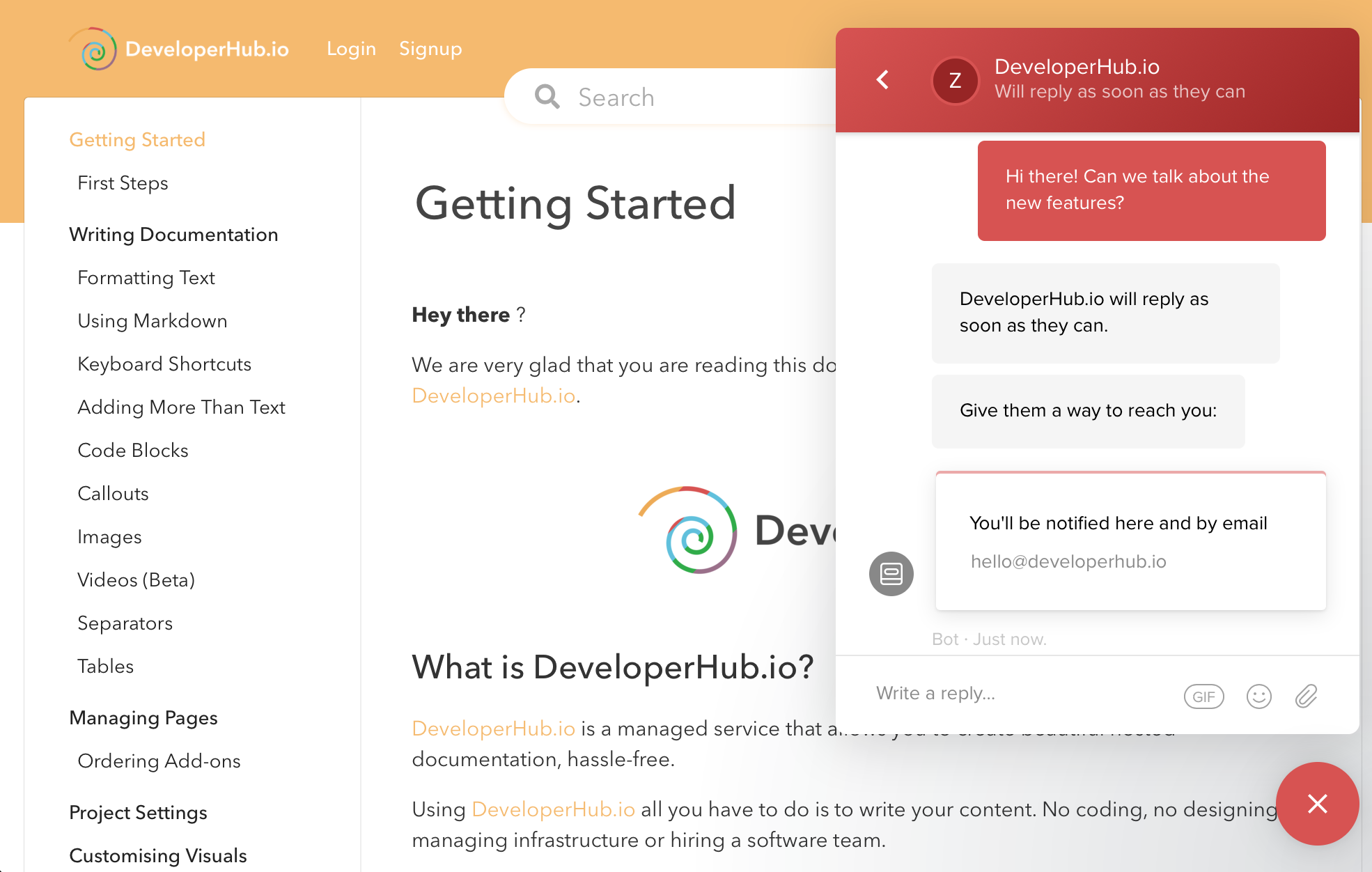Click DeveloperHub.io title in chat header

tap(1077, 67)
